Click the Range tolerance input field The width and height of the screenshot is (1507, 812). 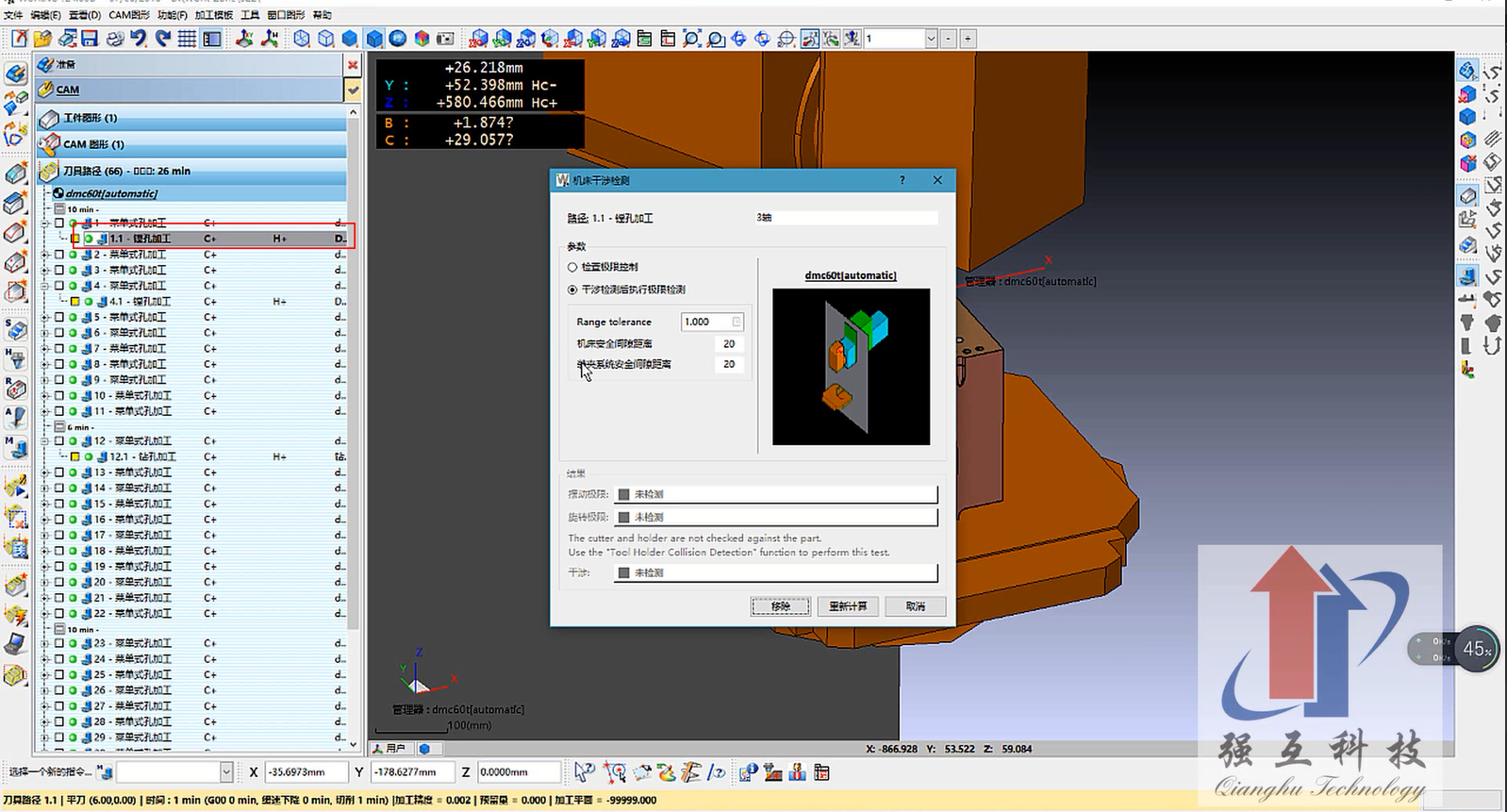tap(712, 322)
